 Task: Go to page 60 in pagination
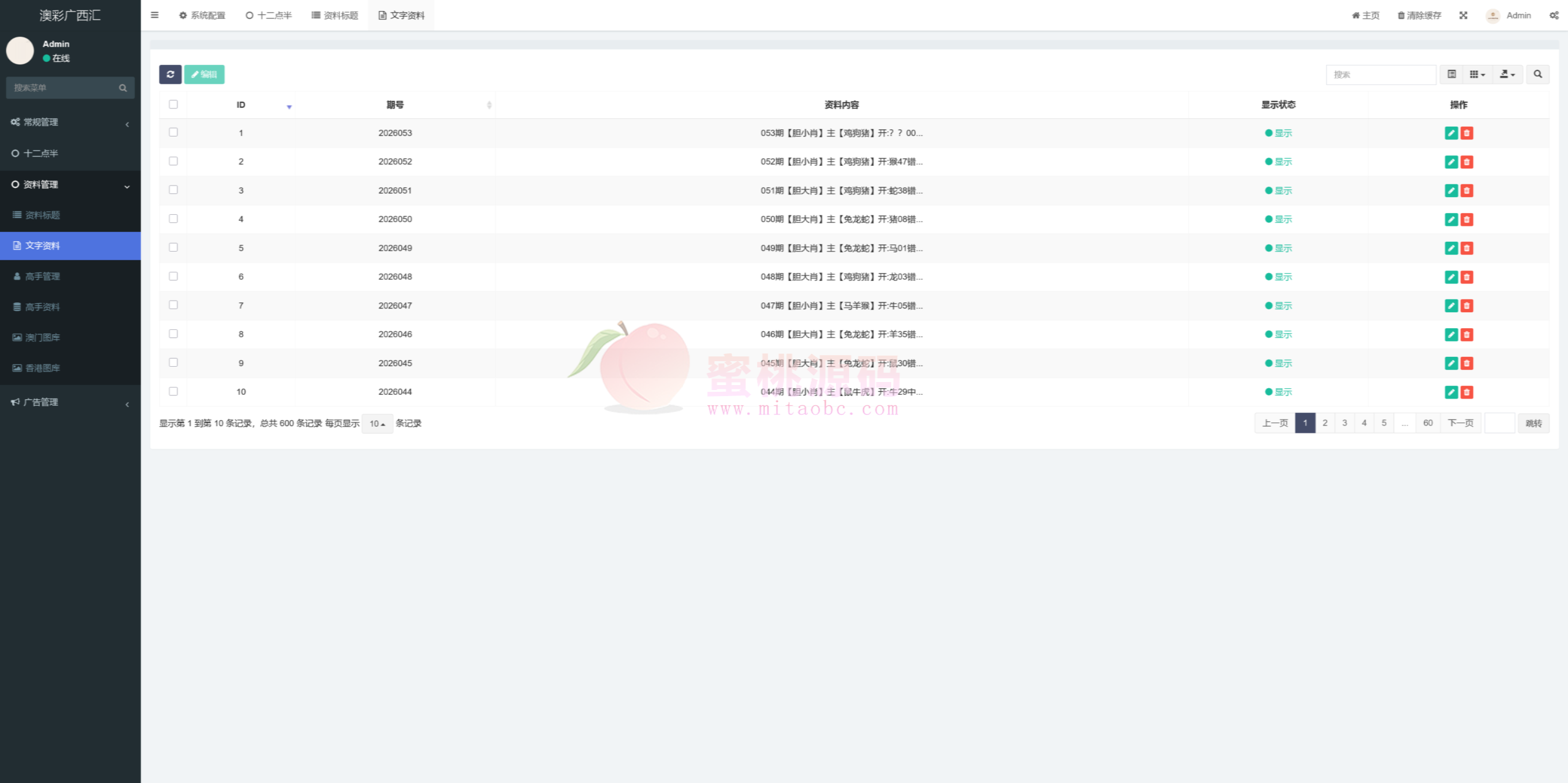[1428, 423]
